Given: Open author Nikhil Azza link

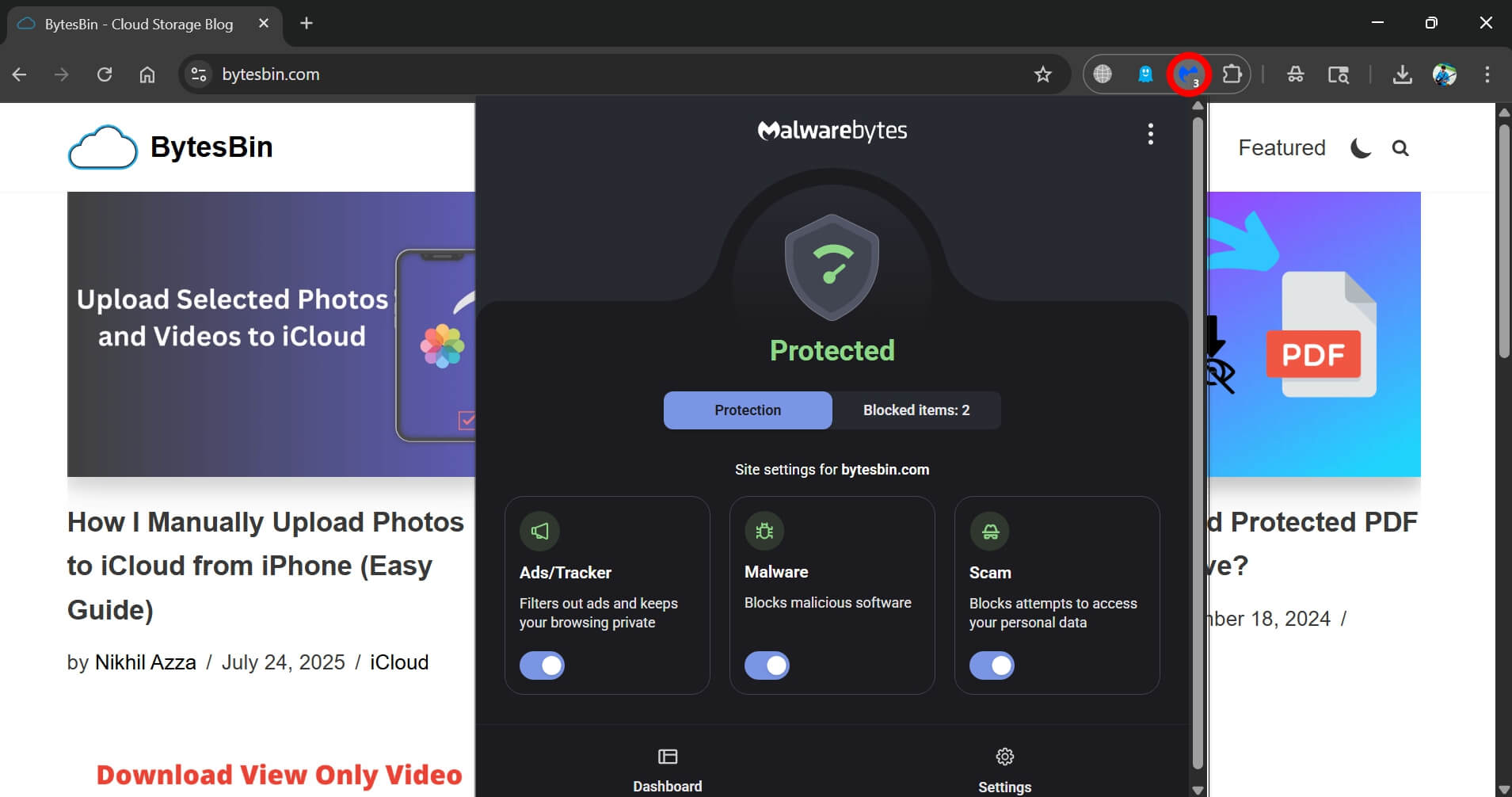Looking at the screenshot, I should (146, 662).
